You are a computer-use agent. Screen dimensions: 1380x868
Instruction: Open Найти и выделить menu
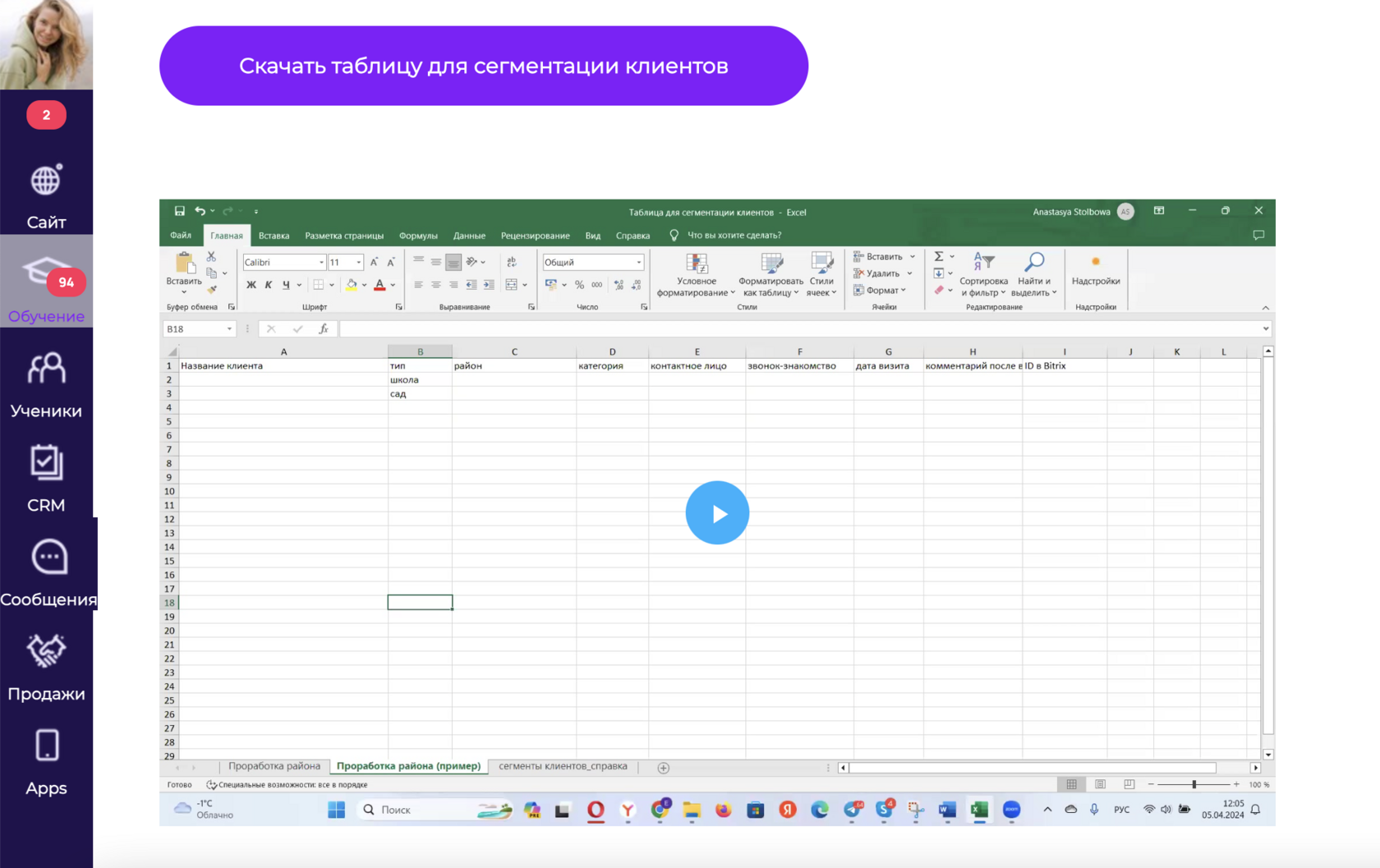(1034, 274)
